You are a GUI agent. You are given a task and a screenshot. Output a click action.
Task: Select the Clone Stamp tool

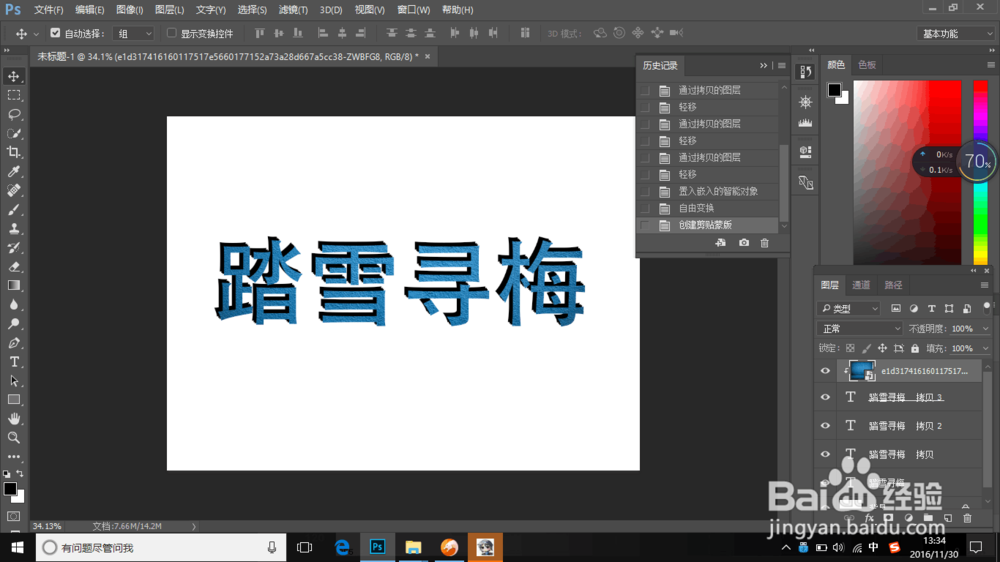click(x=13, y=228)
